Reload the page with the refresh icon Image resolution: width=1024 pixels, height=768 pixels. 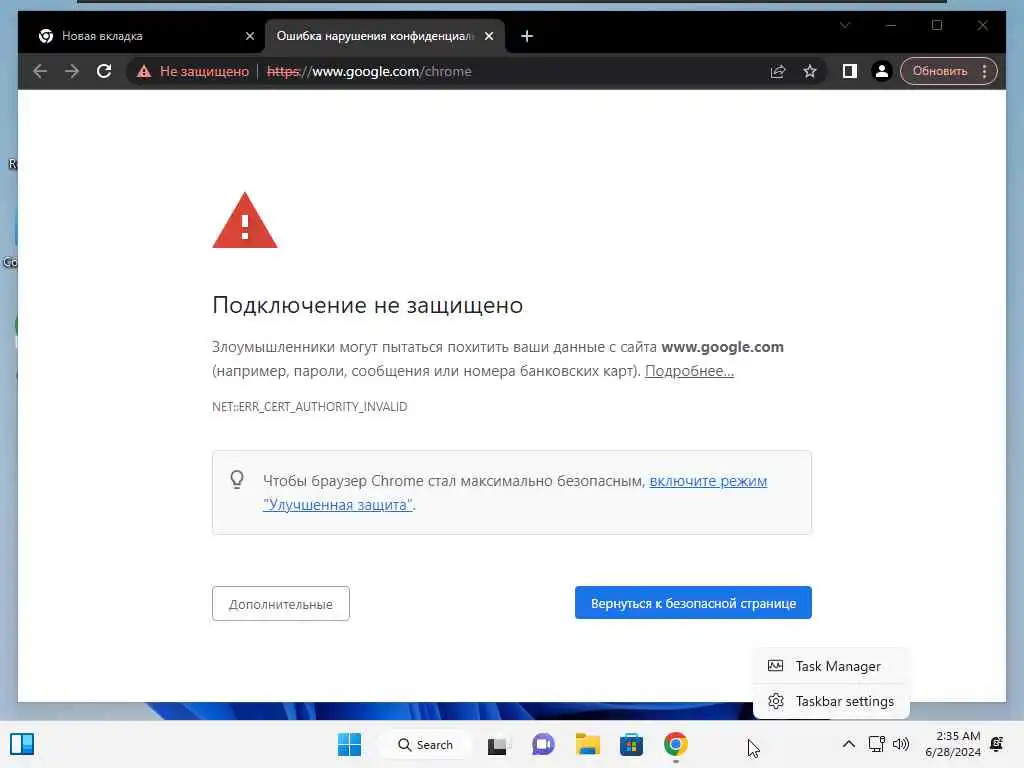point(104,71)
